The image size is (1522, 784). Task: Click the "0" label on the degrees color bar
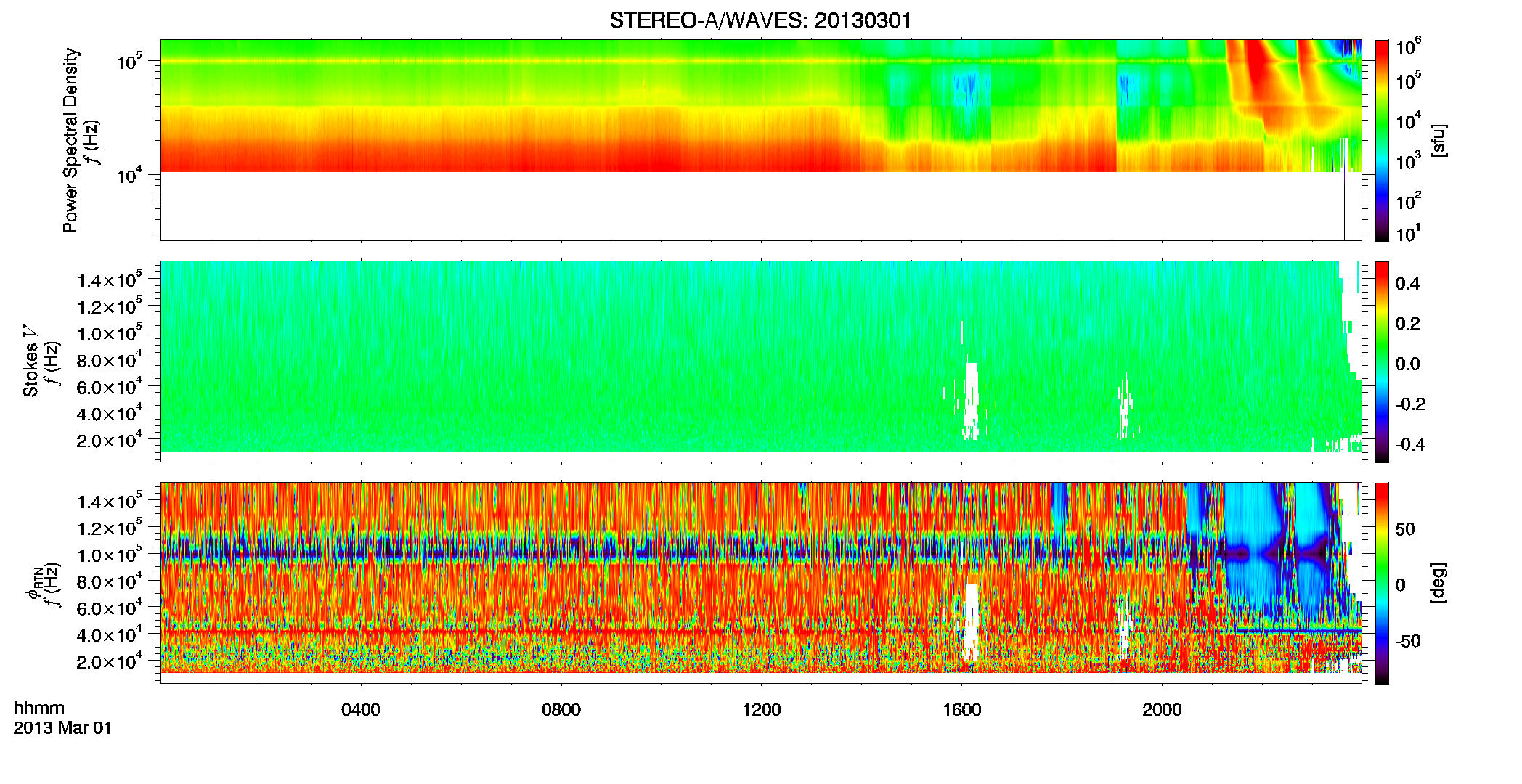pyautogui.click(x=1400, y=585)
